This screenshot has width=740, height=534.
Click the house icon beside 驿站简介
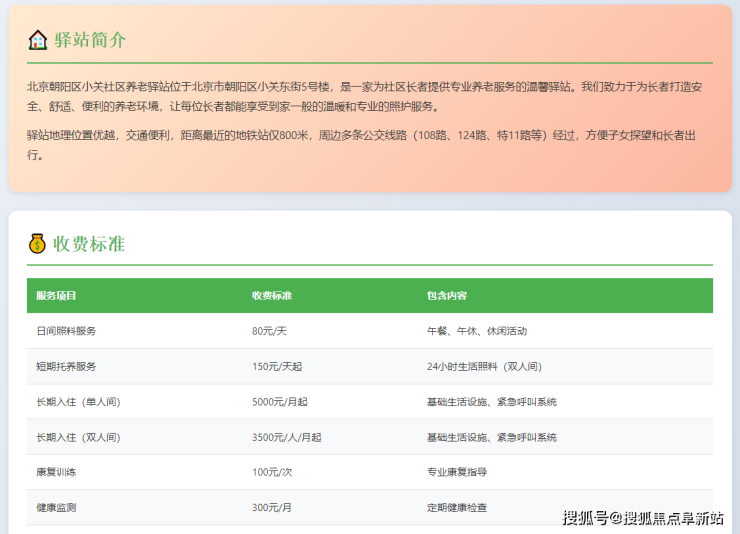(38, 40)
